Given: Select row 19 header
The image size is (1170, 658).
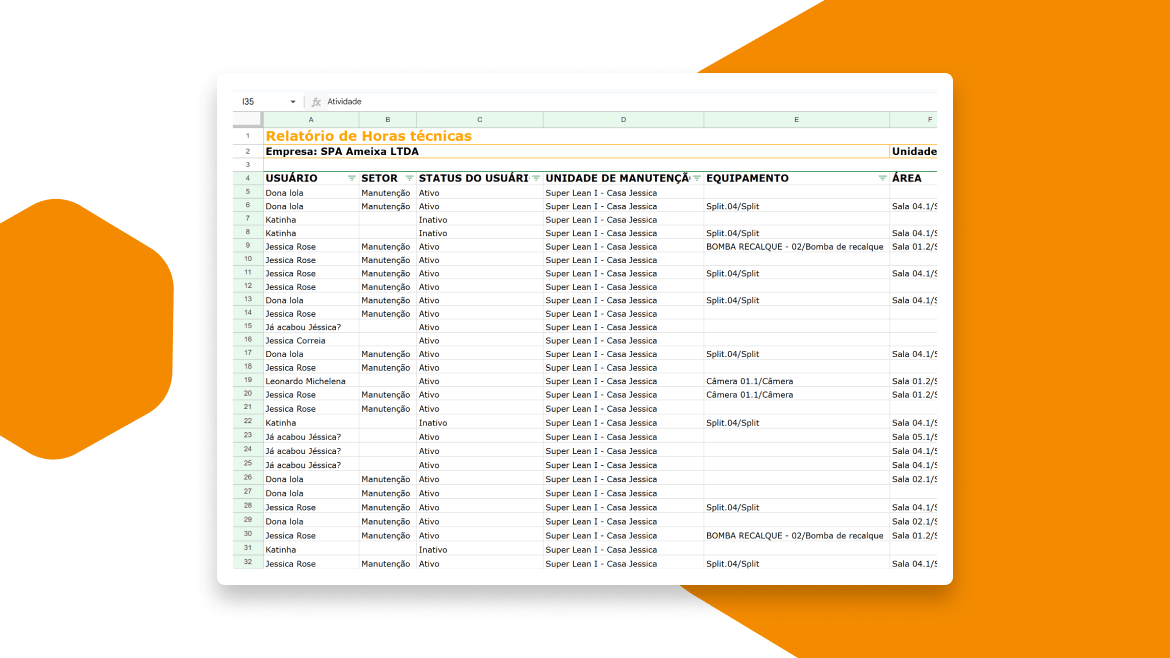Looking at the screenshot, I should tap(248, 381).
